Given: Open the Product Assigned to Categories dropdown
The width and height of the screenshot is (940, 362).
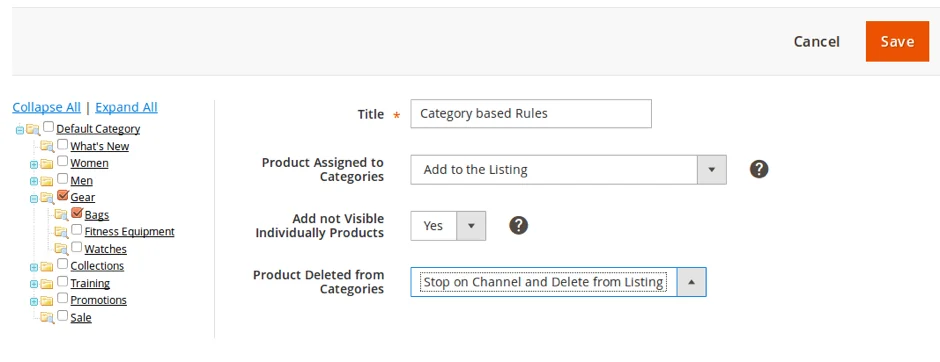Looking at the screenshot, I should (568, 170).
